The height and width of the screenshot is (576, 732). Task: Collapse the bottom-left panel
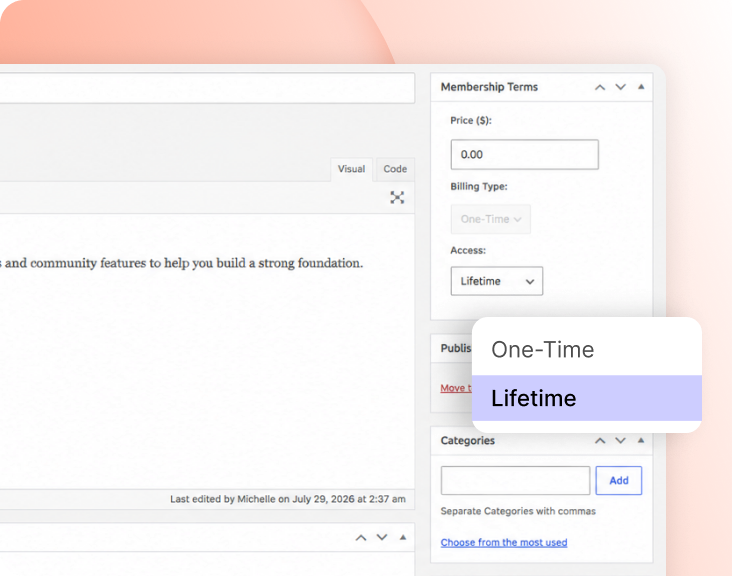click(403, 537)
